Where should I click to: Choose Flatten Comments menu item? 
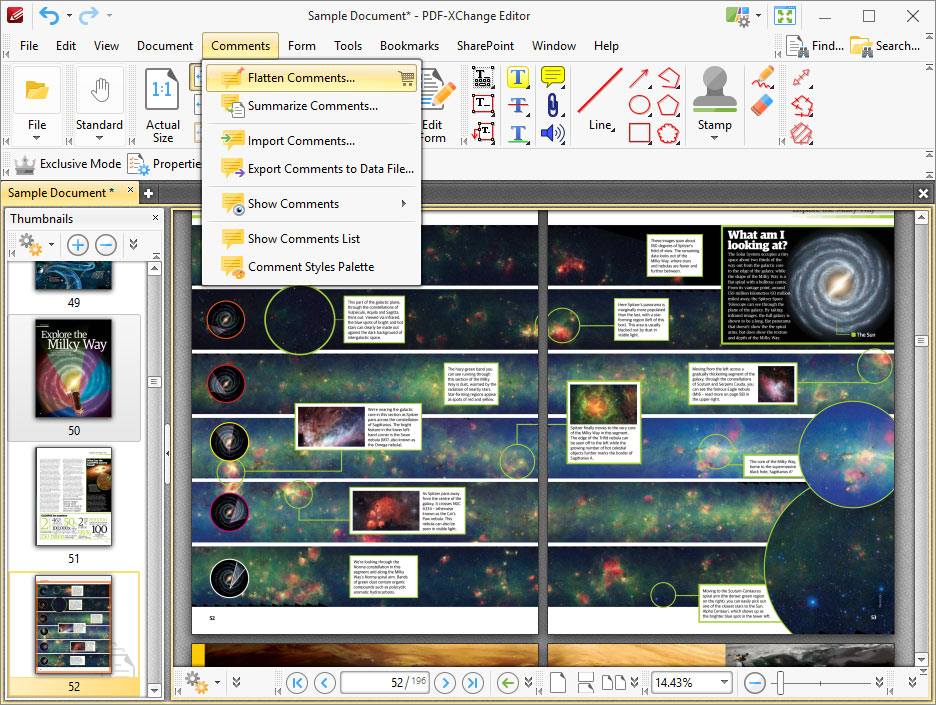pyautogui.click(x=312, y=78)
